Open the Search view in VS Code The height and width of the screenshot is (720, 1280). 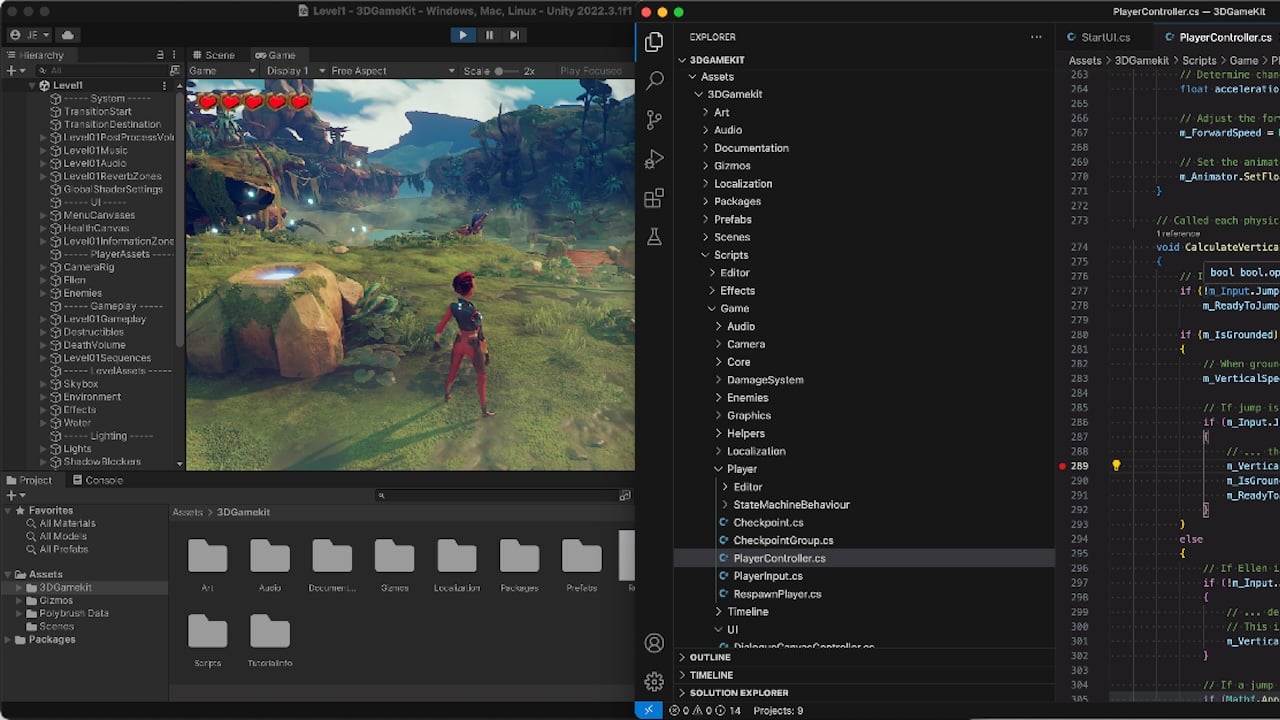click(654, 80)
